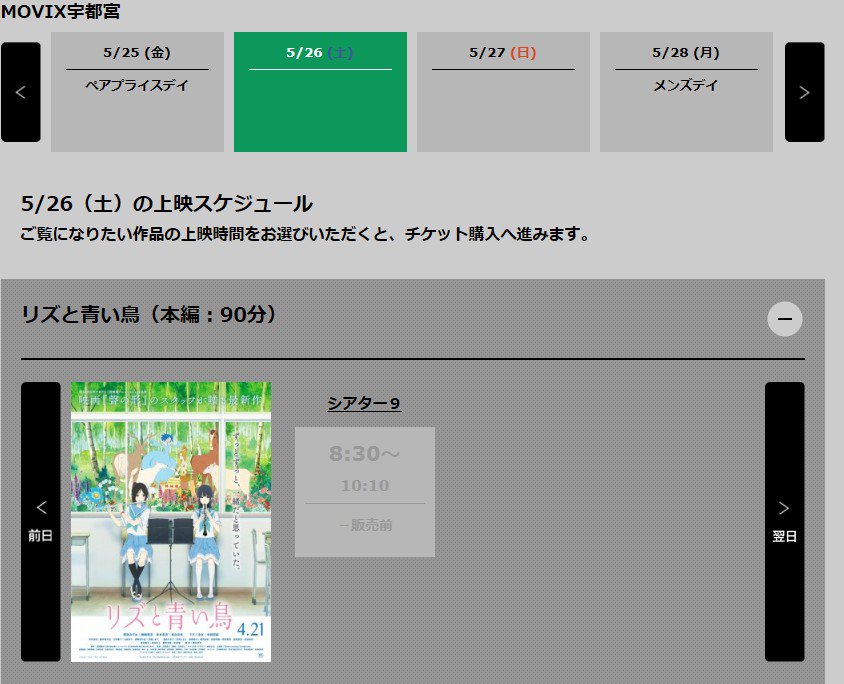The height and width of the screenshot is (684, 844).
Task: Click the メンズデイ label
Action: (686, 85)
